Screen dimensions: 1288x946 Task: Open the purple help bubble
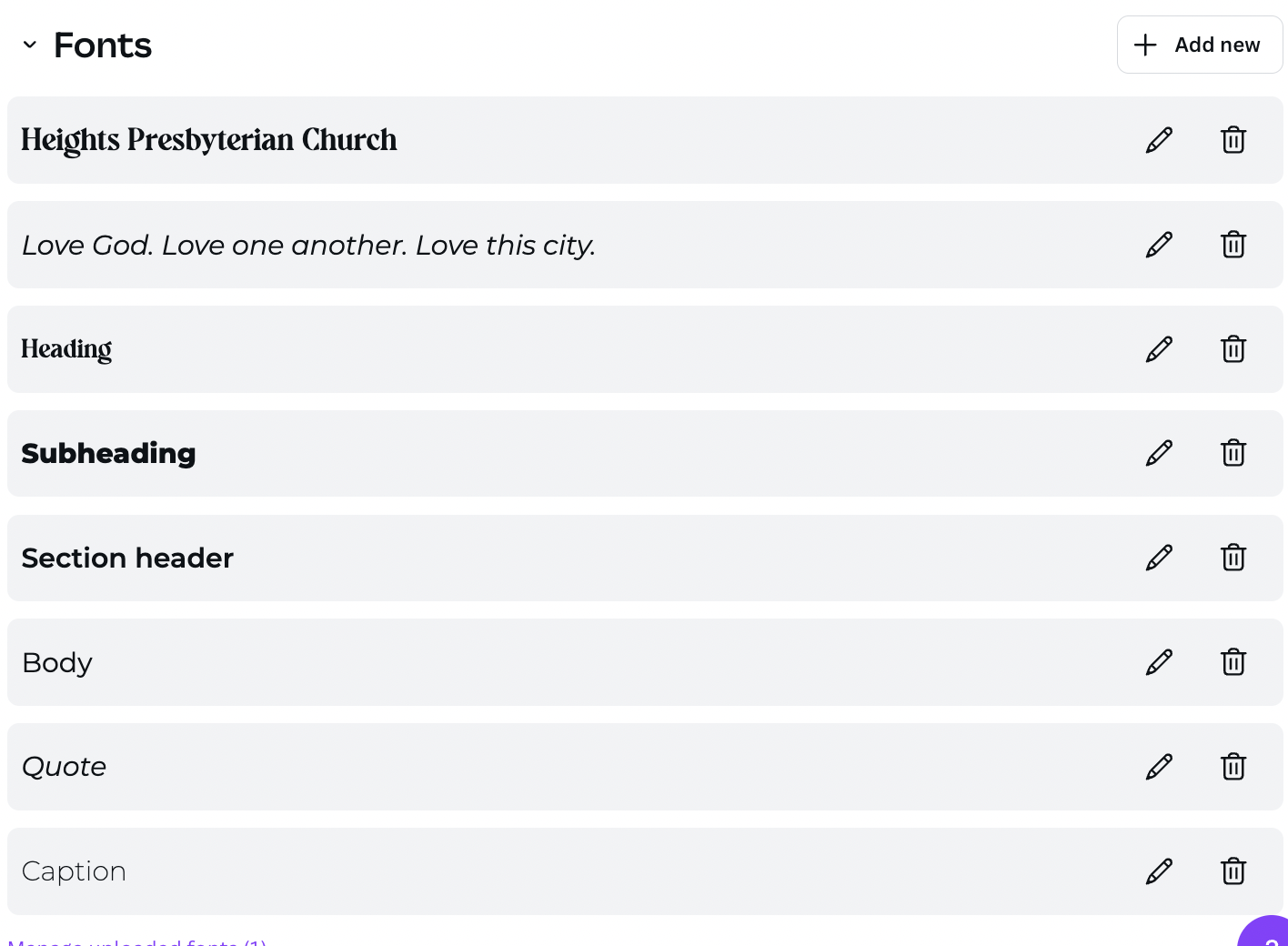coord(1264,932)
